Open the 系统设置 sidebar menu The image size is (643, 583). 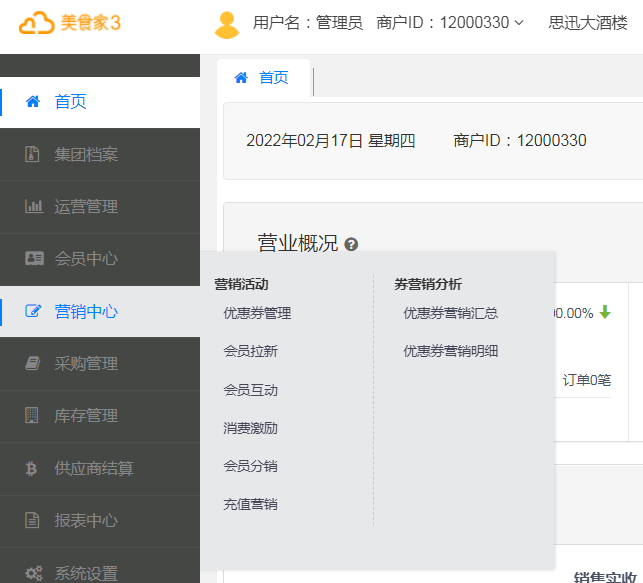click(86, 573)
